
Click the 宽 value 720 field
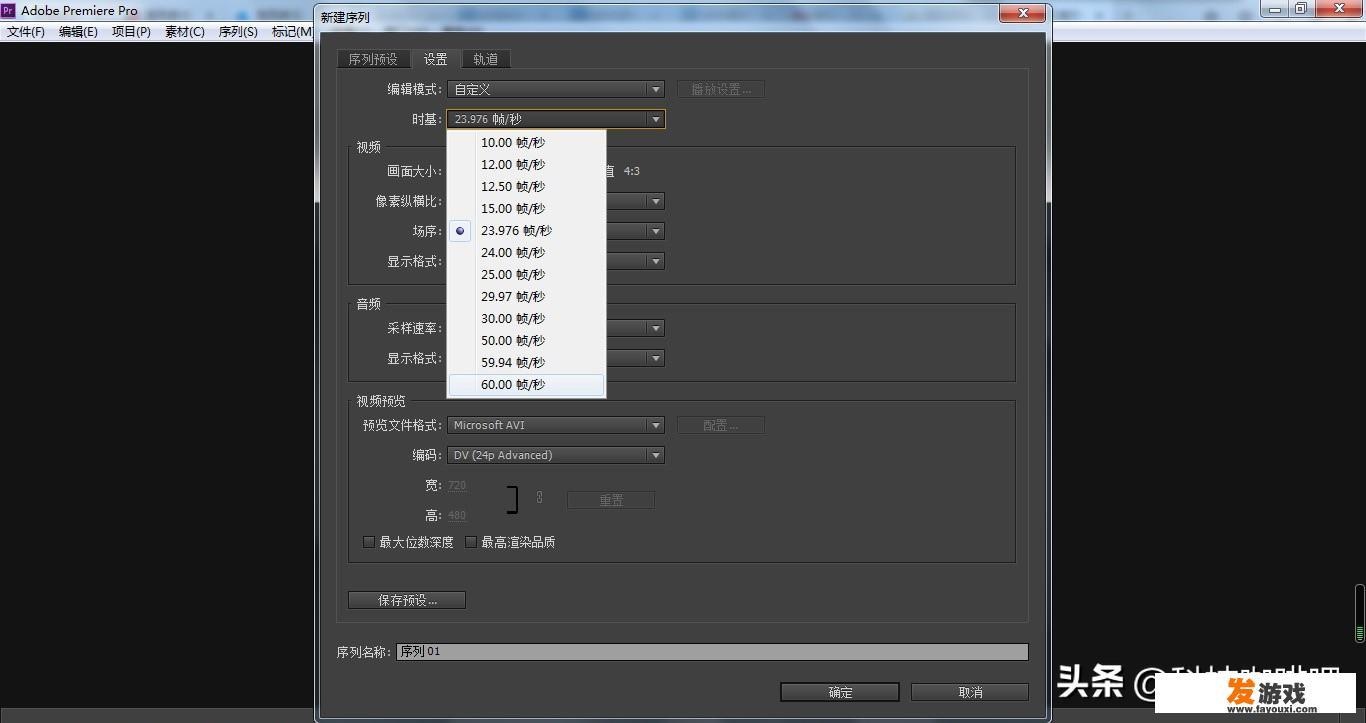457,485
